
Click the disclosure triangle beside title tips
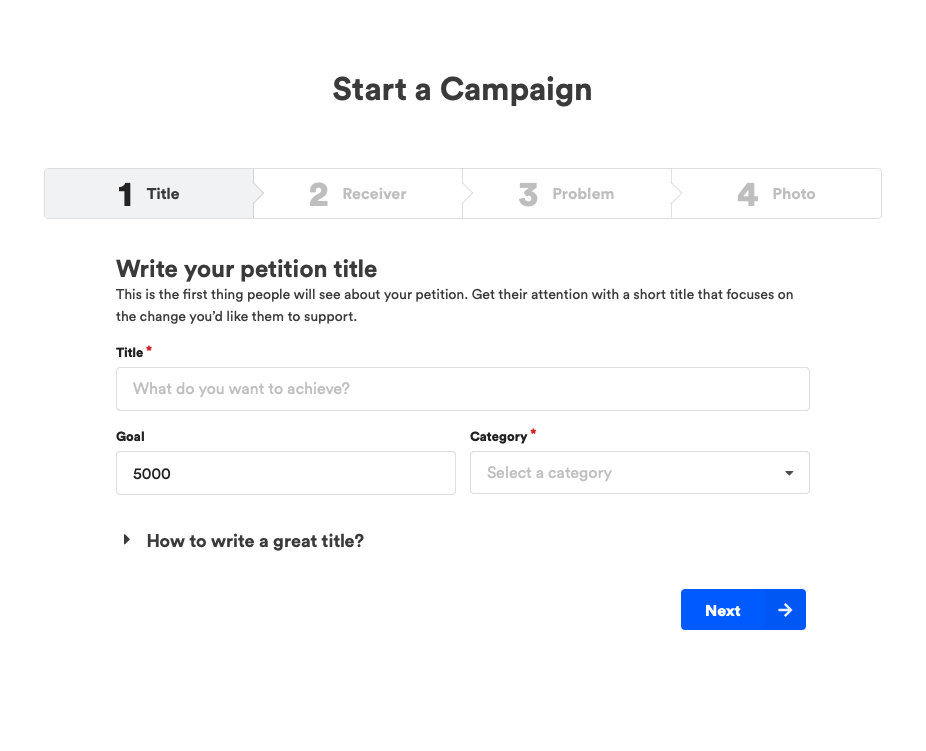pyautogui.click(x=127, y=539)
